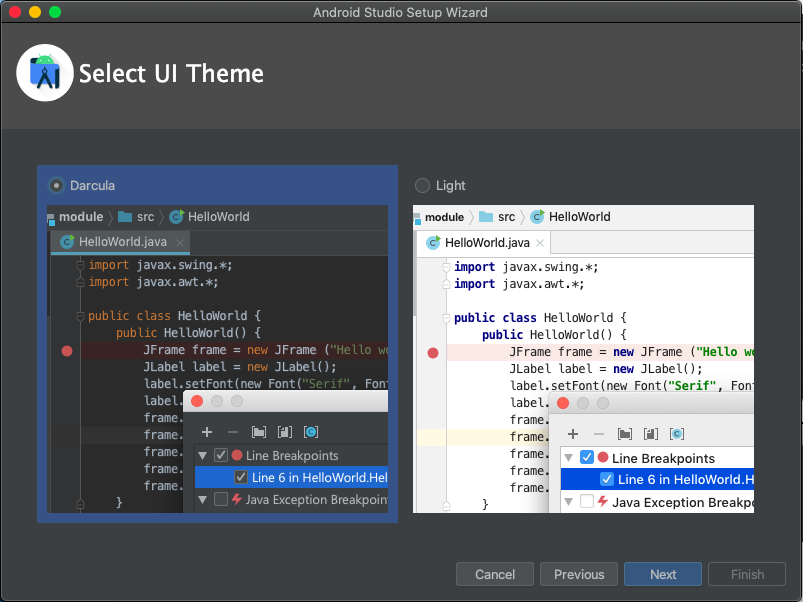Toggle 'Line 6 in HelloWorld' checkbox in Light preview

[607, 479]
